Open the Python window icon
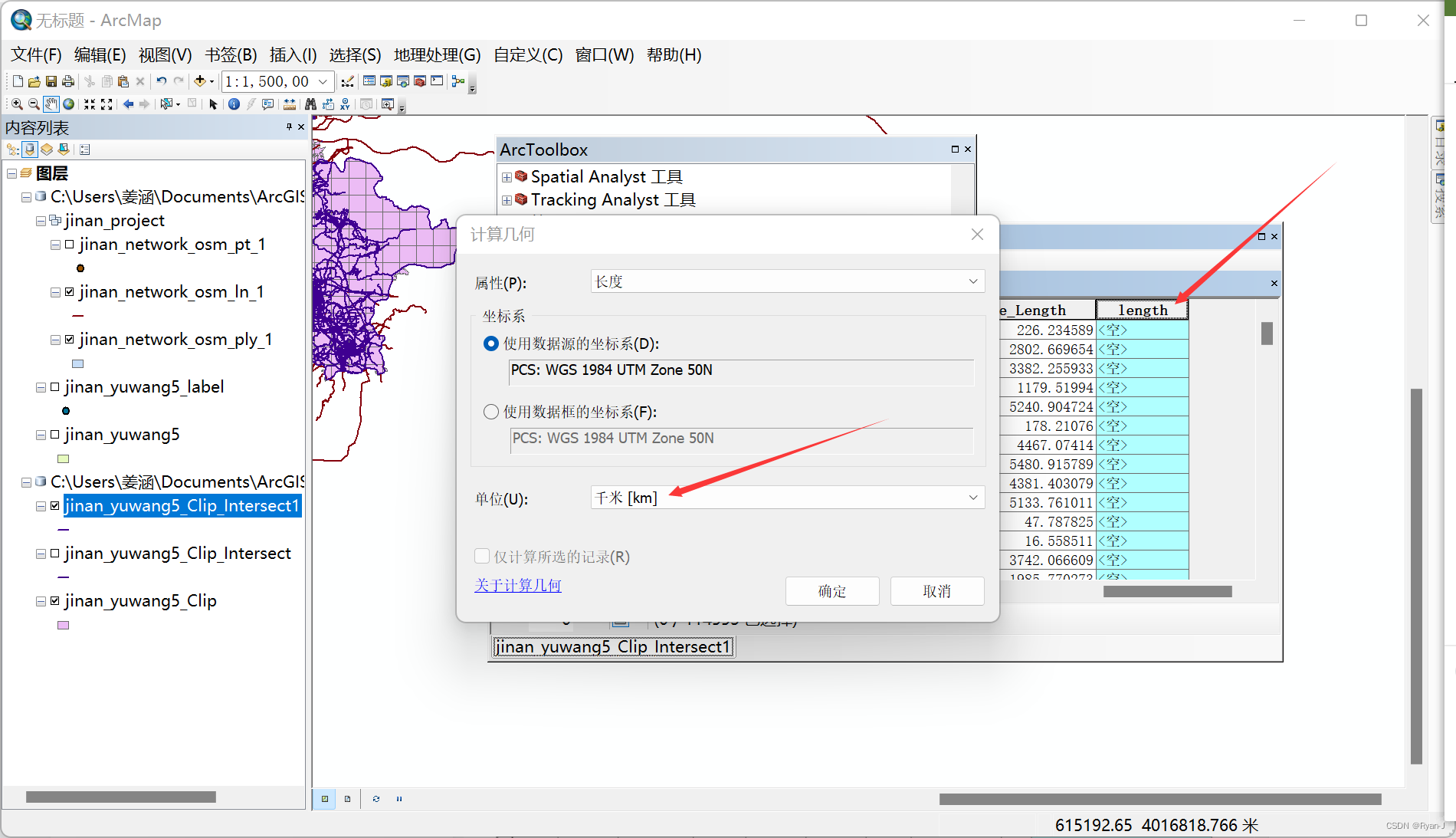 tap(437, 81)
